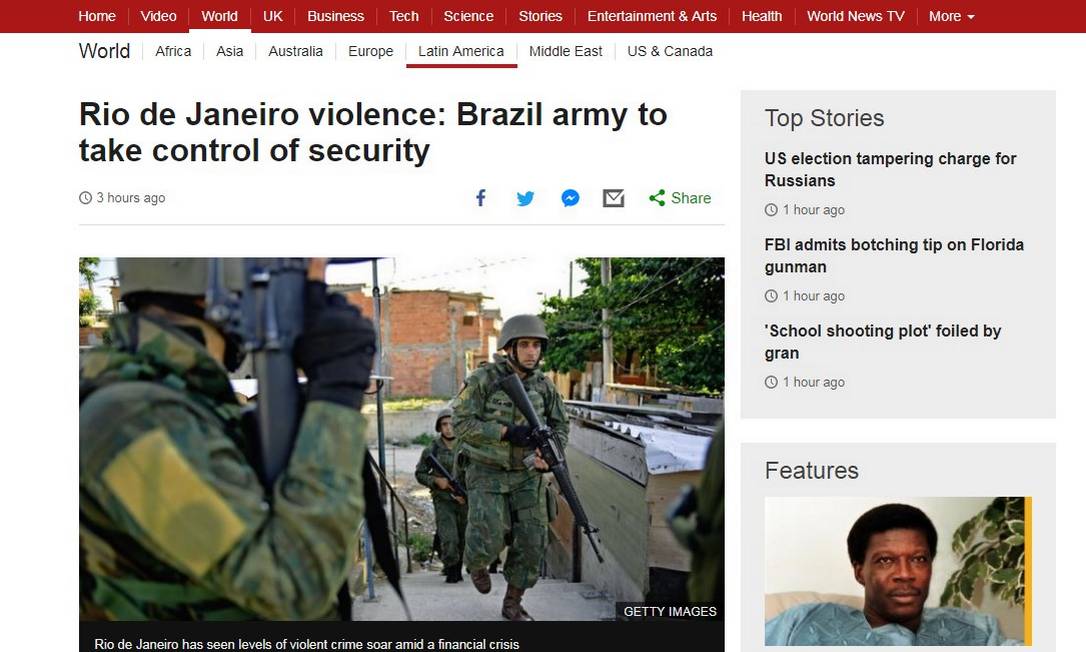Screen dimensions: 1086x652
Task: Open the Tech section
Action: coord(404,16)
